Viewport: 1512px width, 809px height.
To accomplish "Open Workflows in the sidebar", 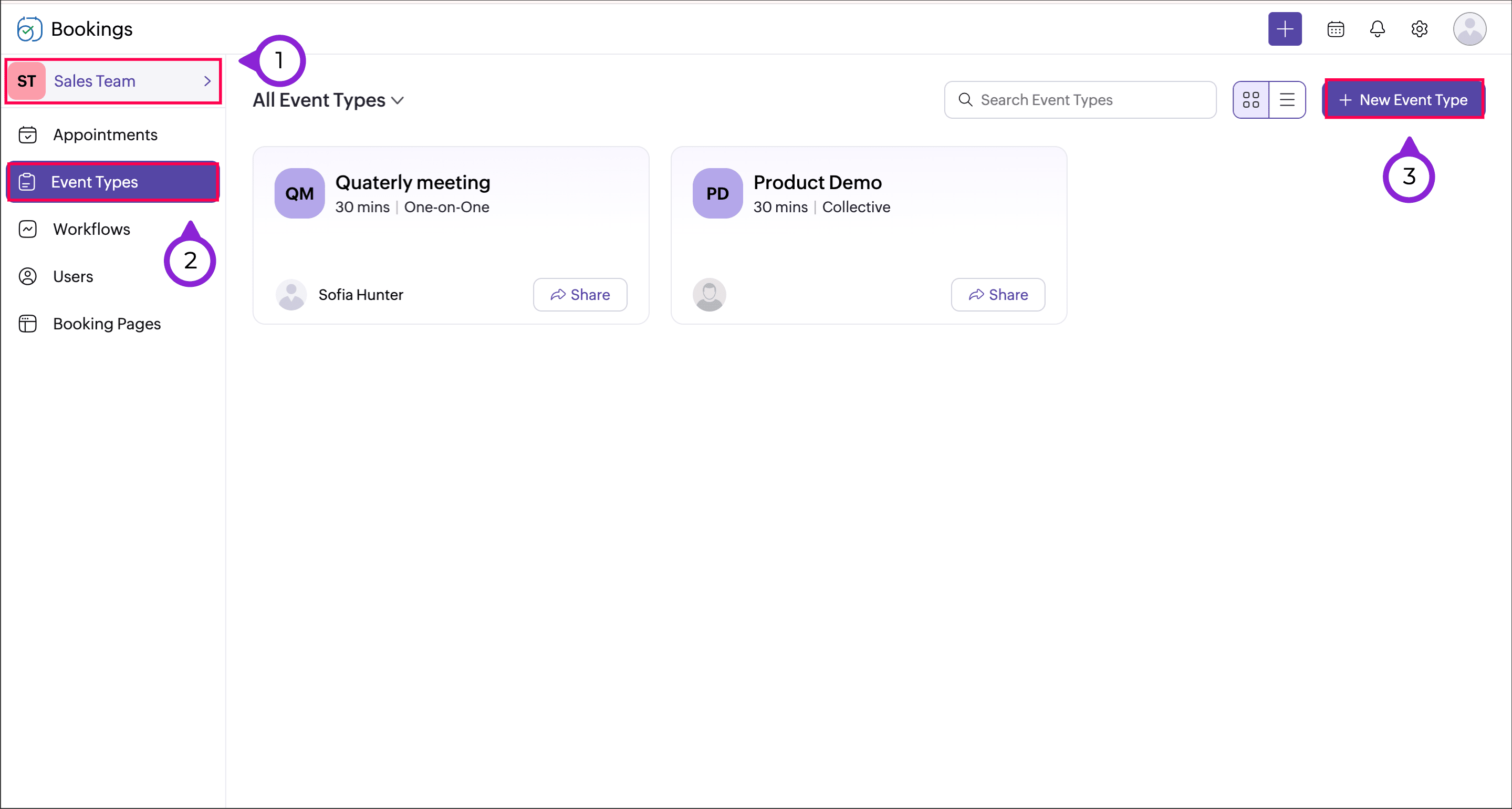I will 91,229.
